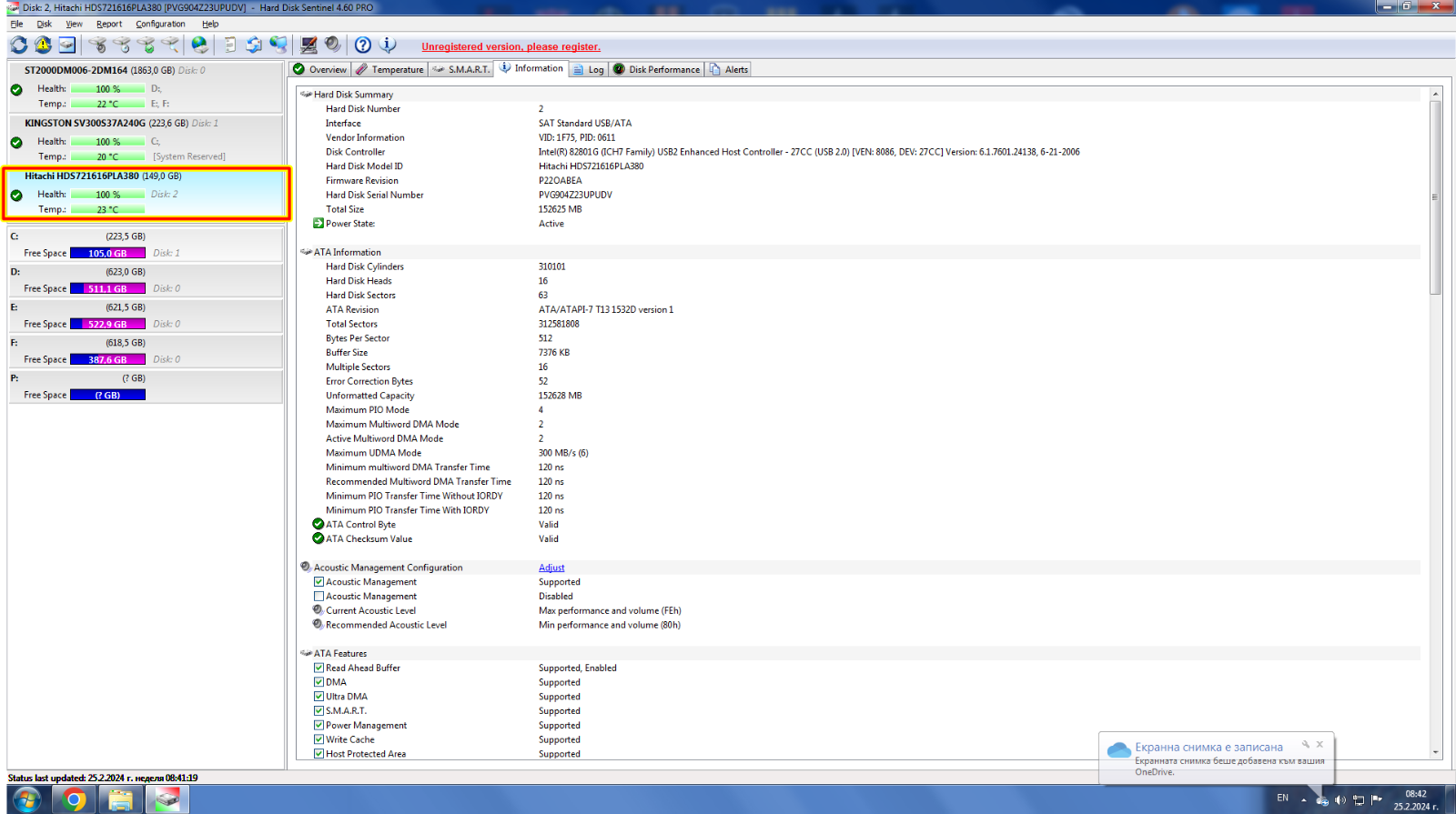Click the Power State arrow icon
Image resolution: width=1456 pixels, height=814 pixels.
(318, 223)
